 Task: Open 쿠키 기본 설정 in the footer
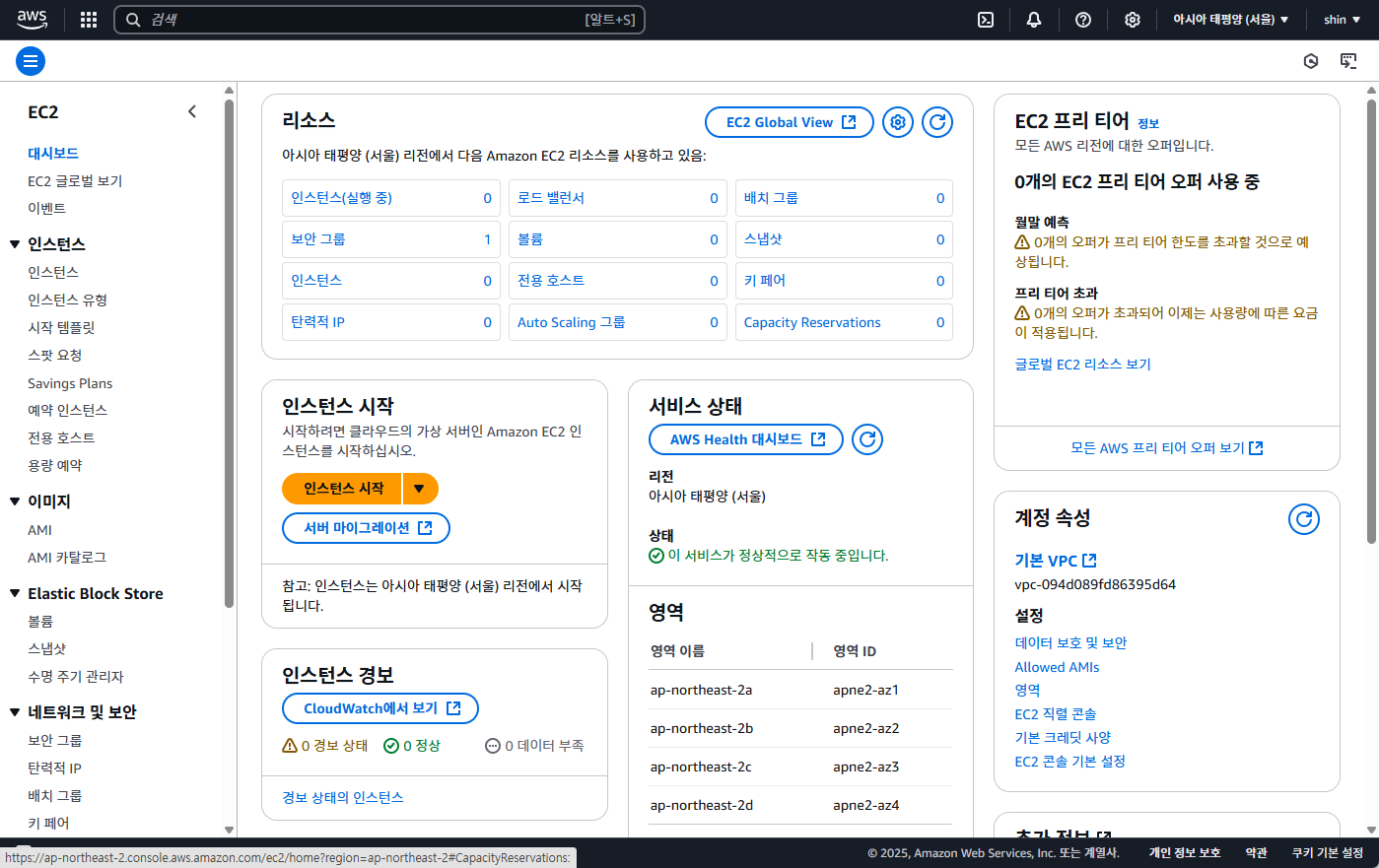coord(1327,853)
